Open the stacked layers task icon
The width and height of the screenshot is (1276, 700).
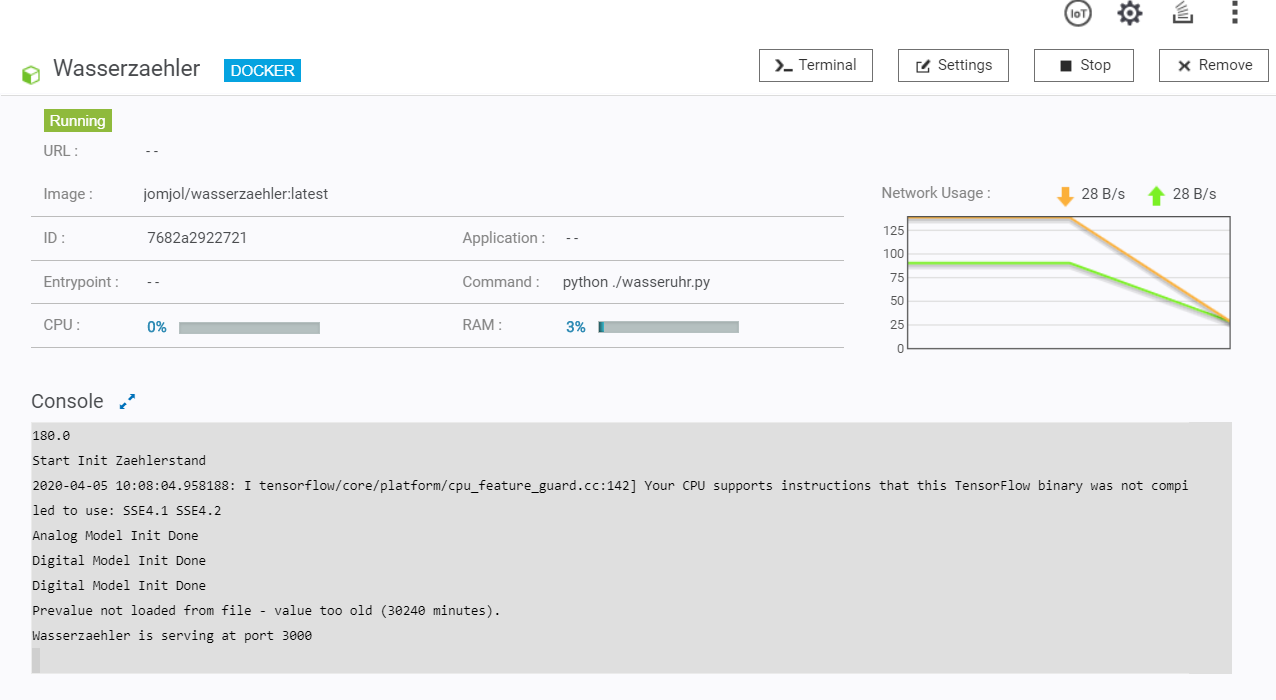pos(1182,13)
